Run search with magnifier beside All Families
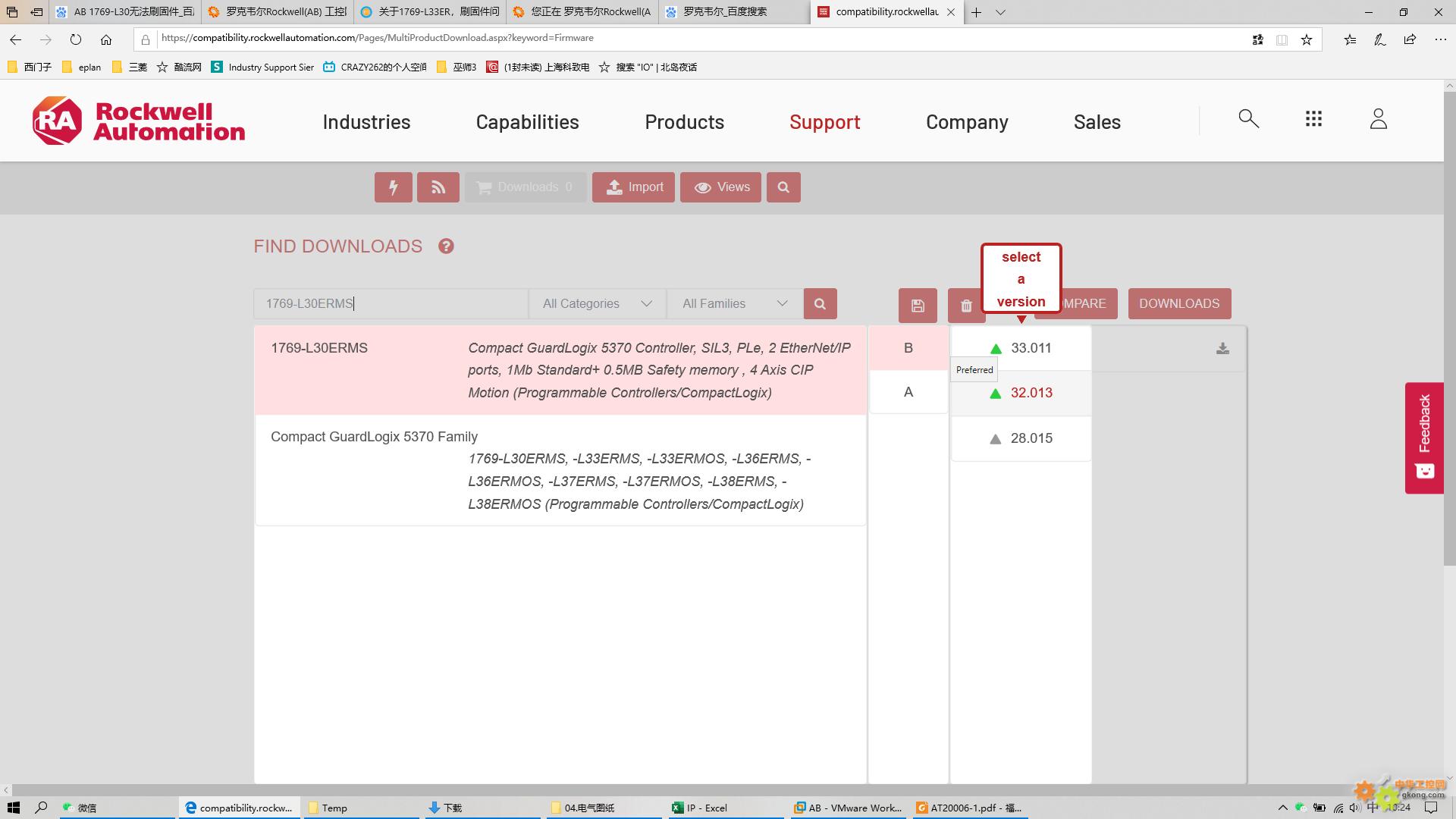This screenshot has height=819, width=1456. pos(820,304)
